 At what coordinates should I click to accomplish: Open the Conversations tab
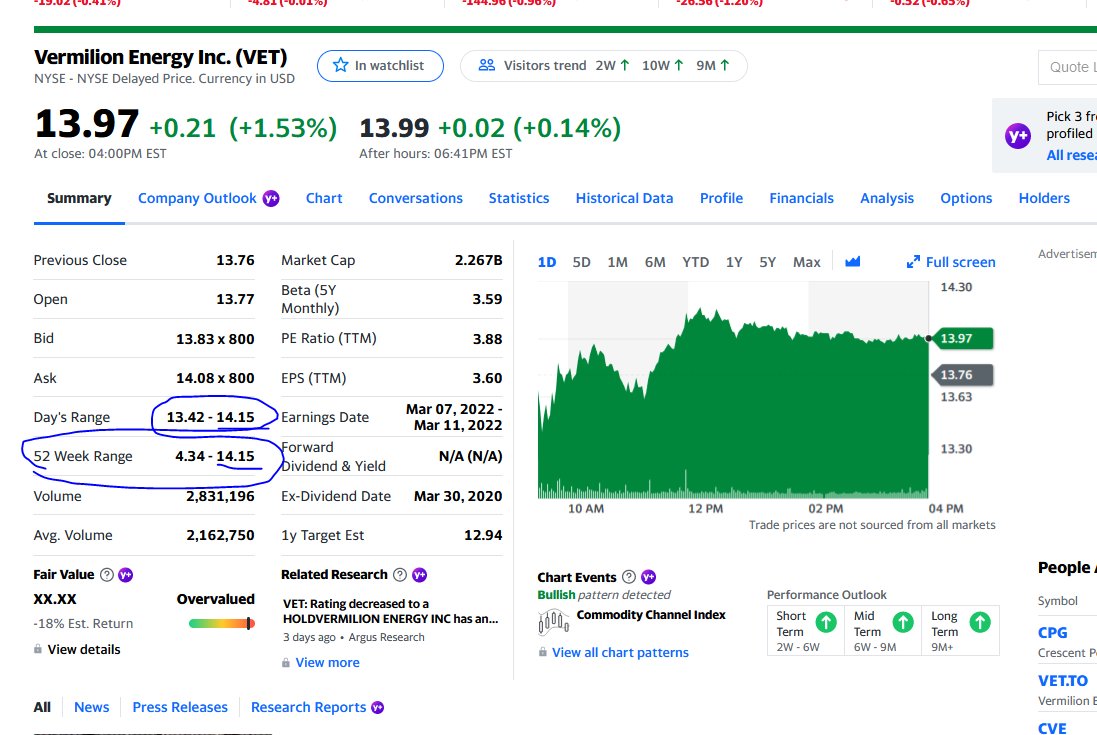point(416,199)
